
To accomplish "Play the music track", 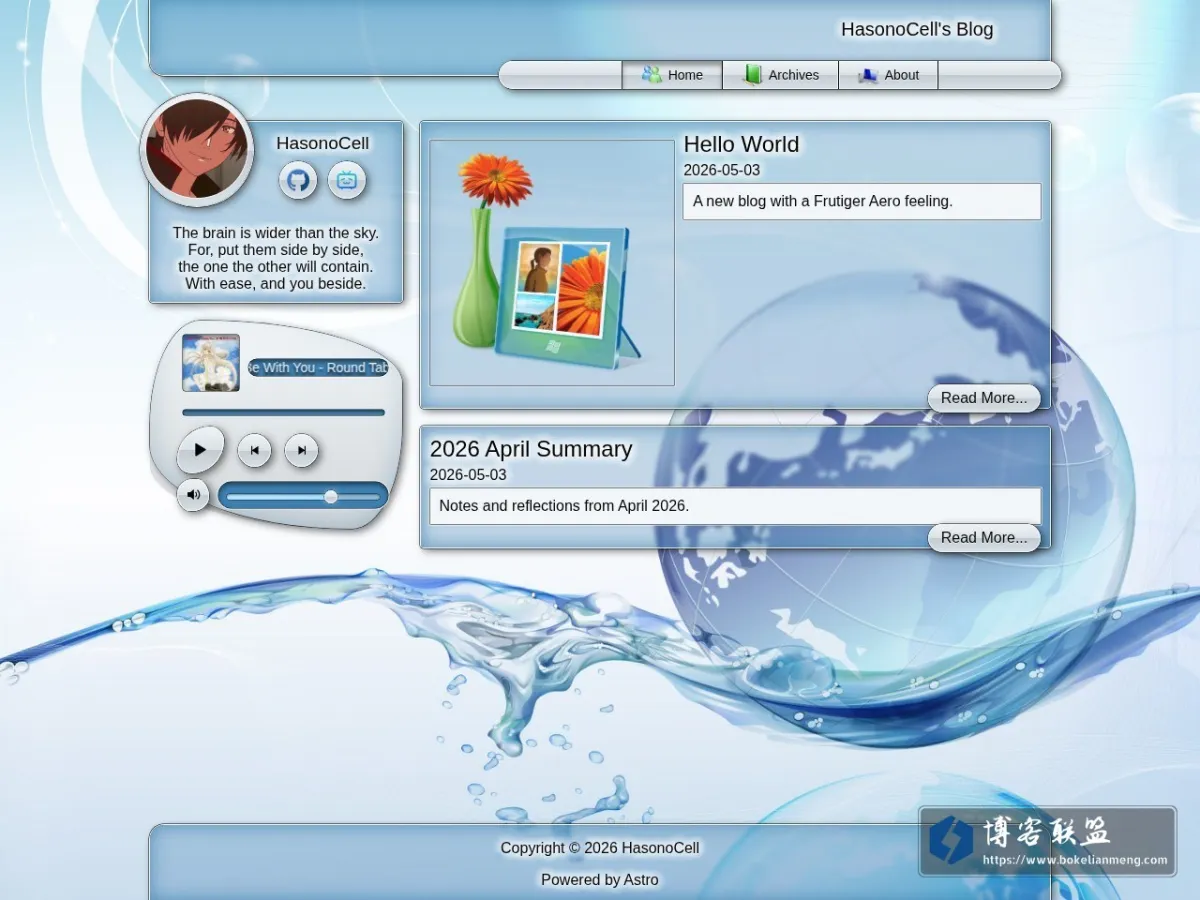I will [200, 450].
